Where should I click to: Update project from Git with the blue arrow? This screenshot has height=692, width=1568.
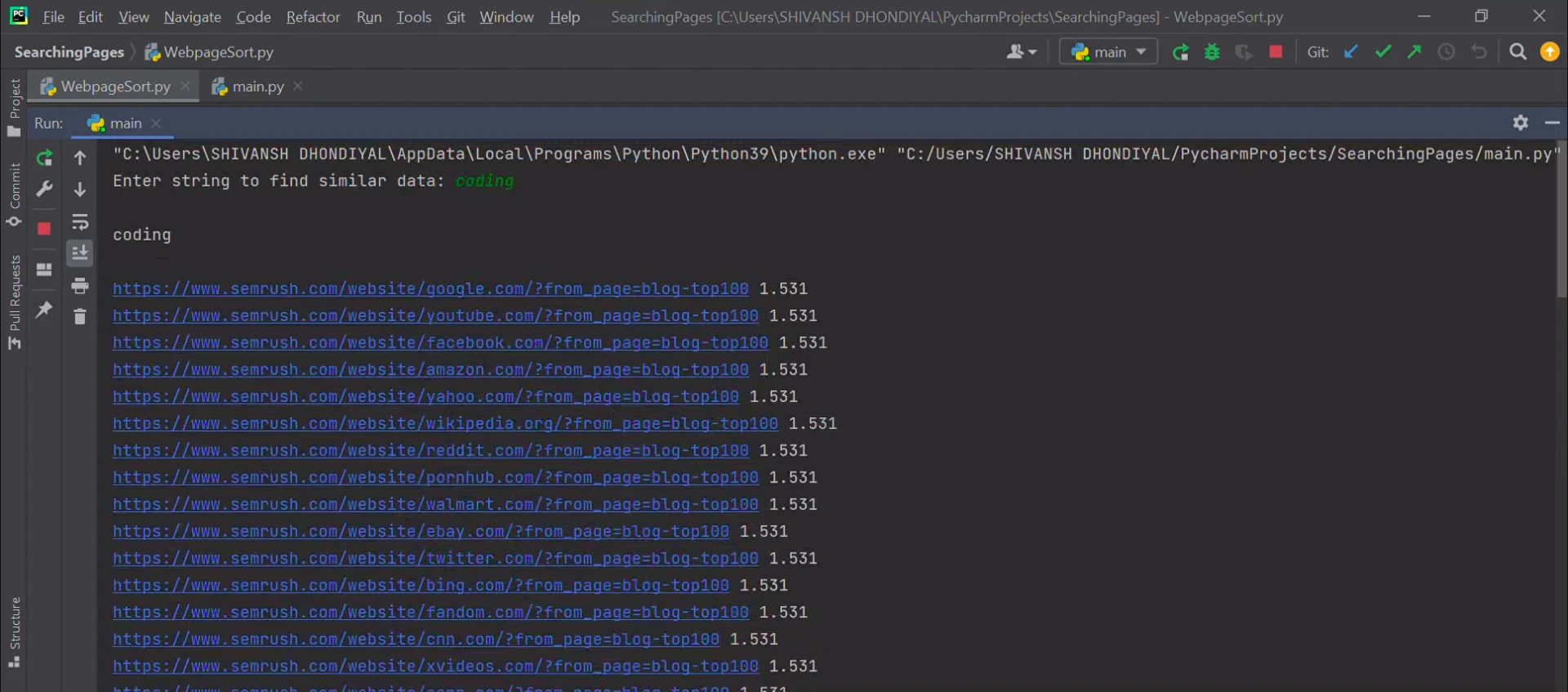[x=1351, y=52]
